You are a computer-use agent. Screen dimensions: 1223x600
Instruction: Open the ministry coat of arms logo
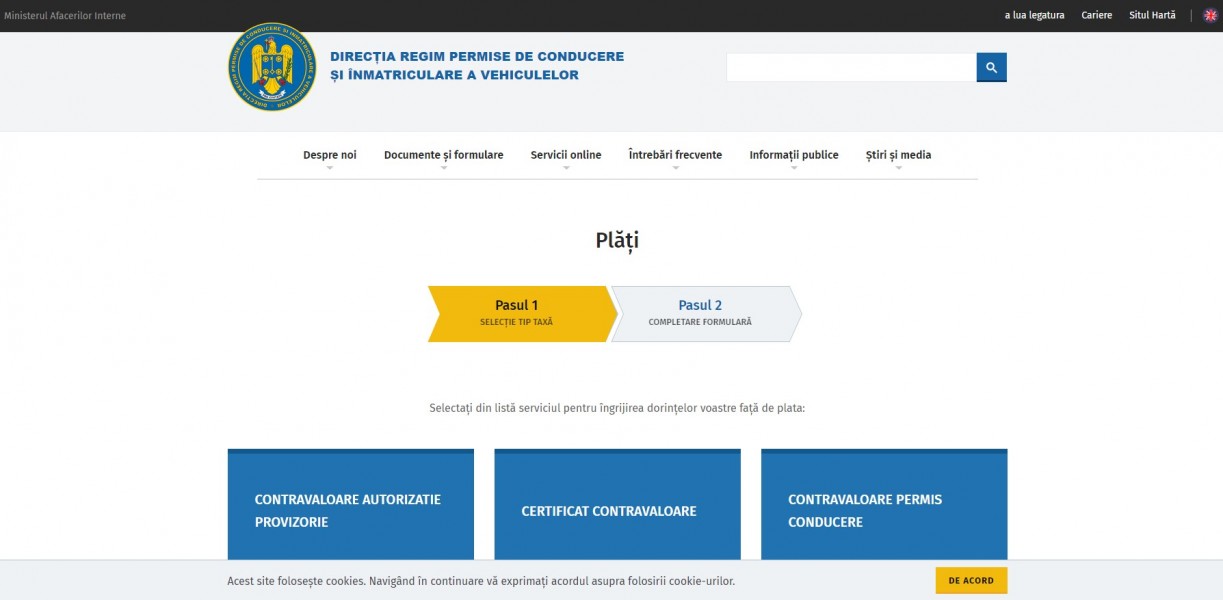tap(272, 67)
